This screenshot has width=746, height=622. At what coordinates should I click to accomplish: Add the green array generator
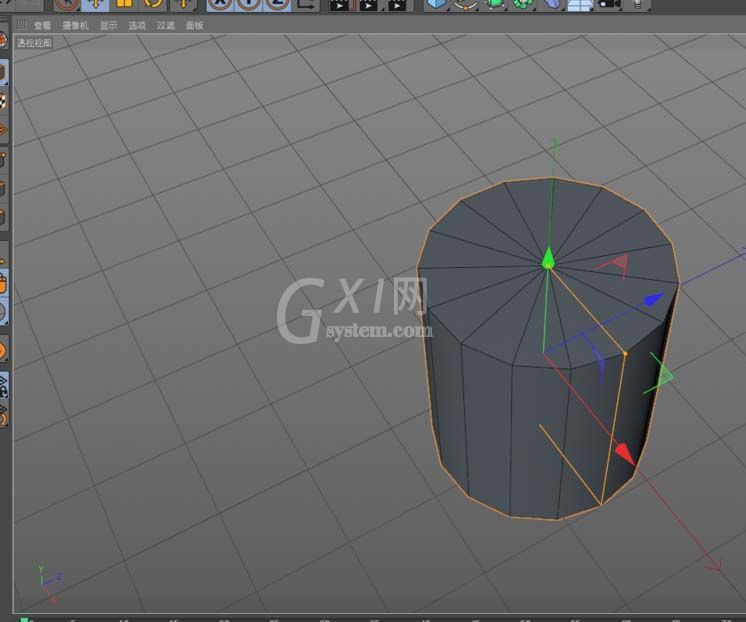click(523, 4)
